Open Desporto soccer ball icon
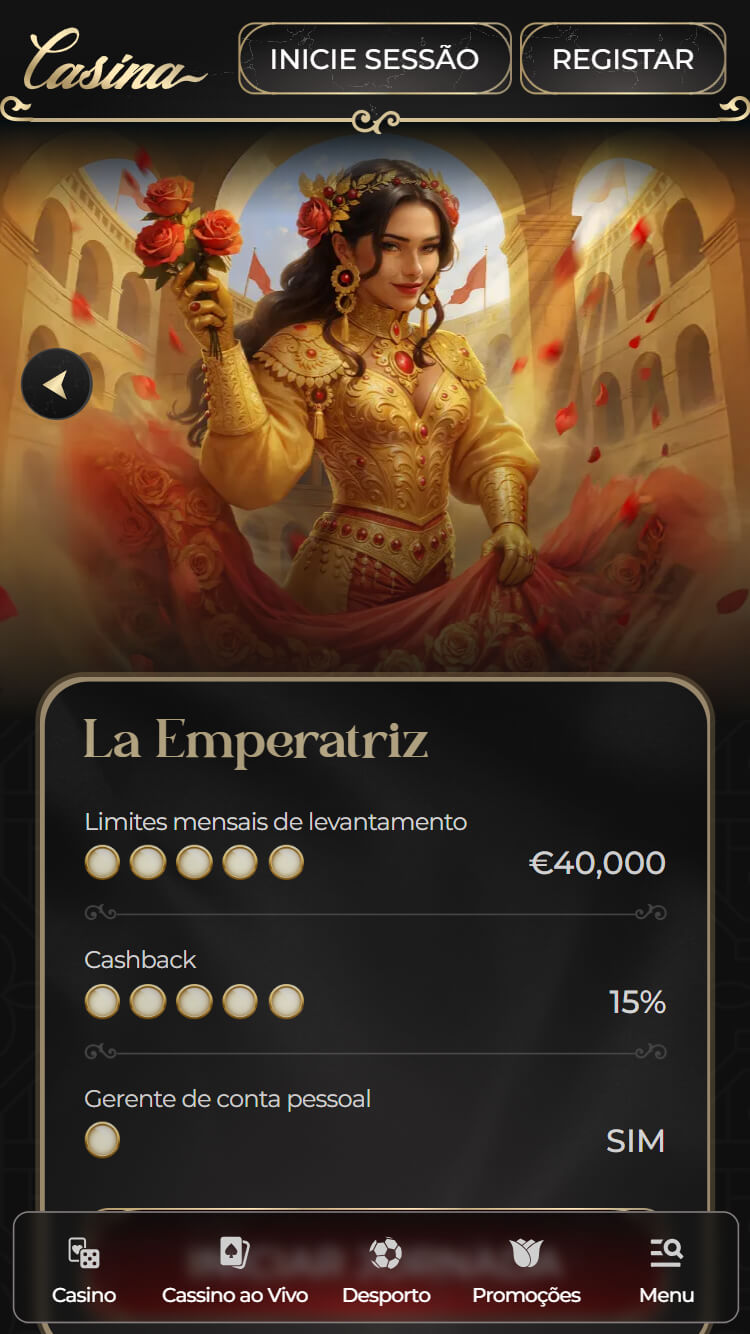750x1334 pixels. coord(386,1253)
